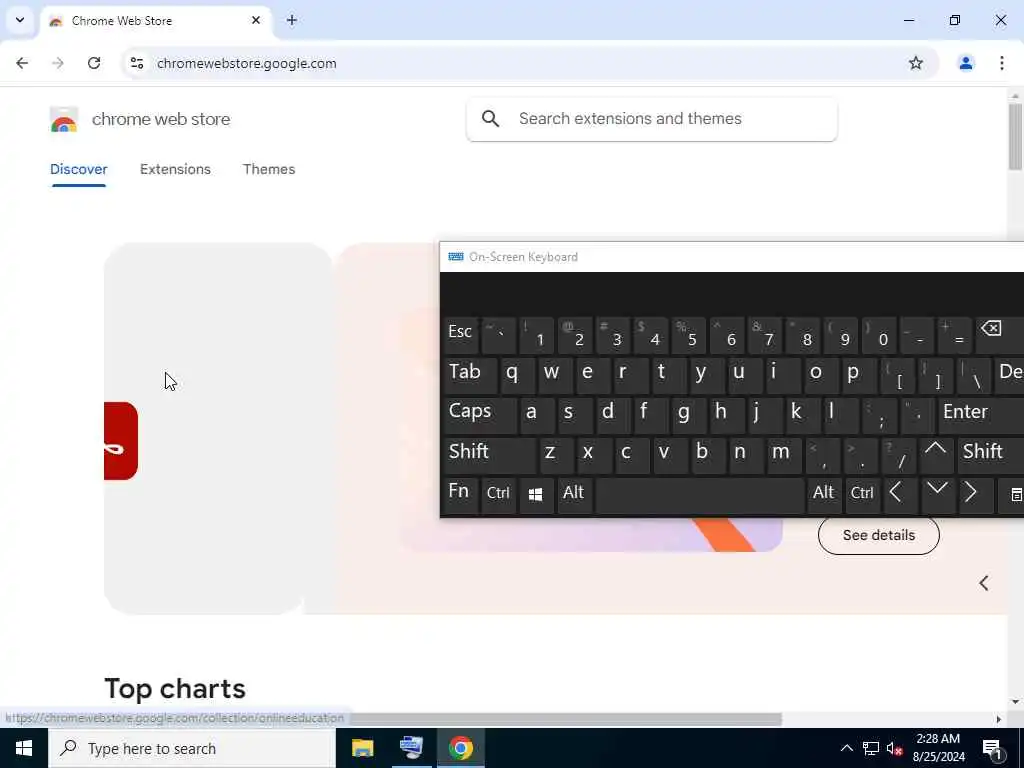Toggle the left Shift key on On-Screen Keyboard
Image resolution: width=1024 pixels, height=768 pixels.
tap(488, 455)
